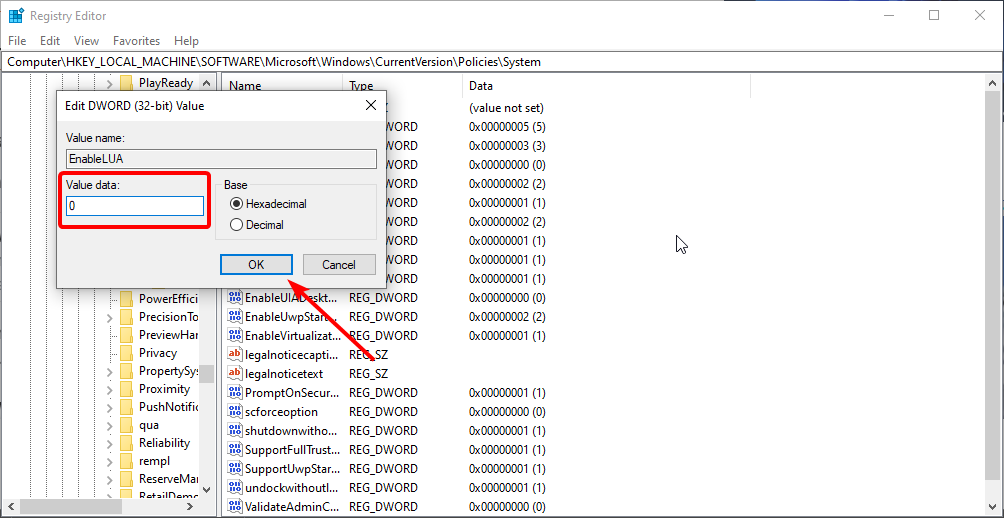Select the EnableUIADeskt... DWORD value icon

234,298
